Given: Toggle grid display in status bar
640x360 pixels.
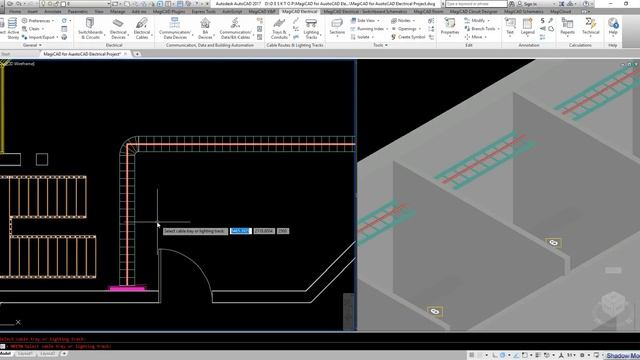Looking at the screenshot, I should click(x=471, y=355).
